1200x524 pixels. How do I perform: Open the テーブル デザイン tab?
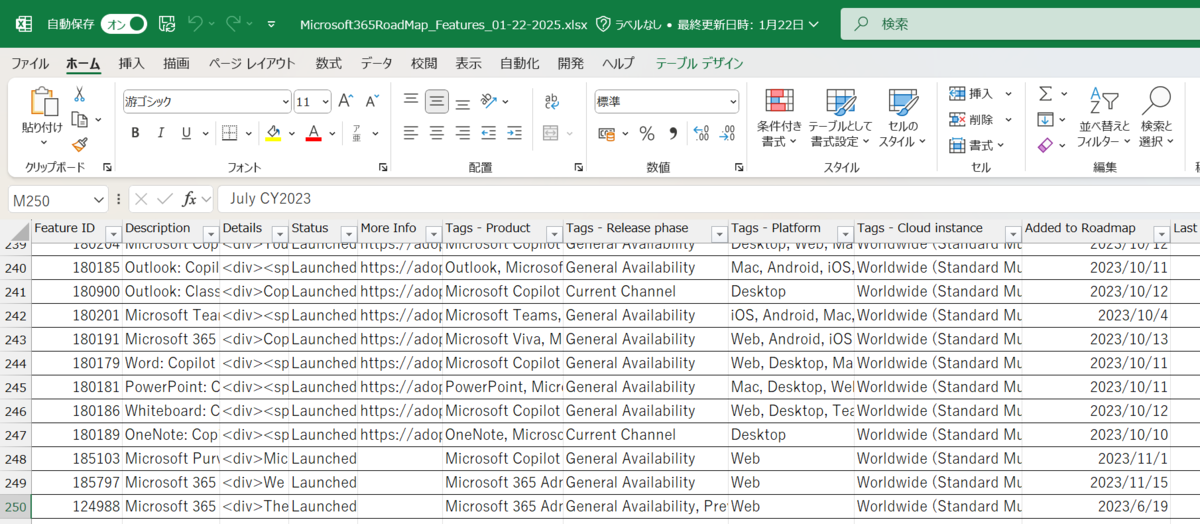tap(700, 63)
